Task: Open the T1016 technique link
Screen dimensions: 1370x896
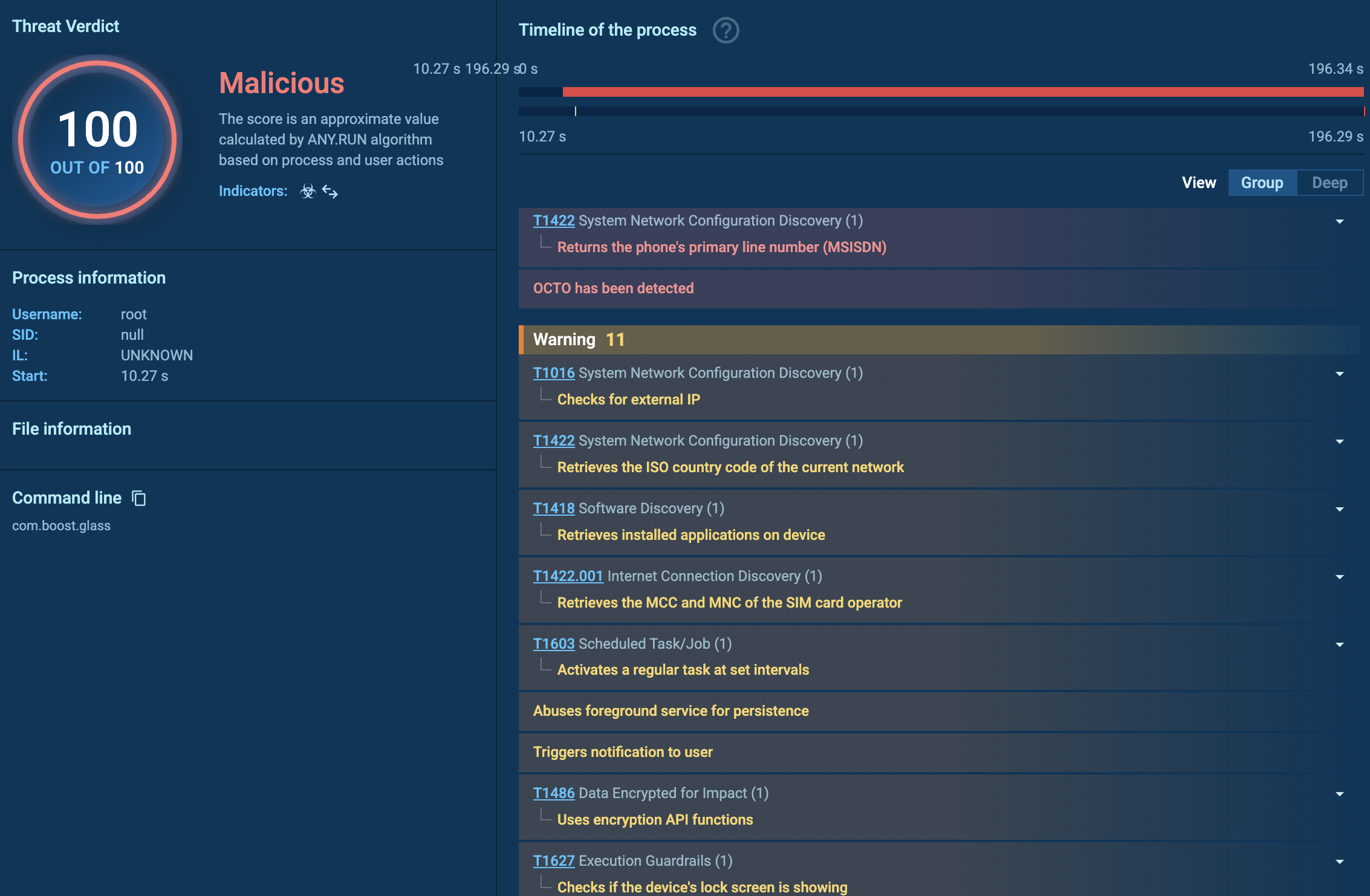Action: pos(554,373)
